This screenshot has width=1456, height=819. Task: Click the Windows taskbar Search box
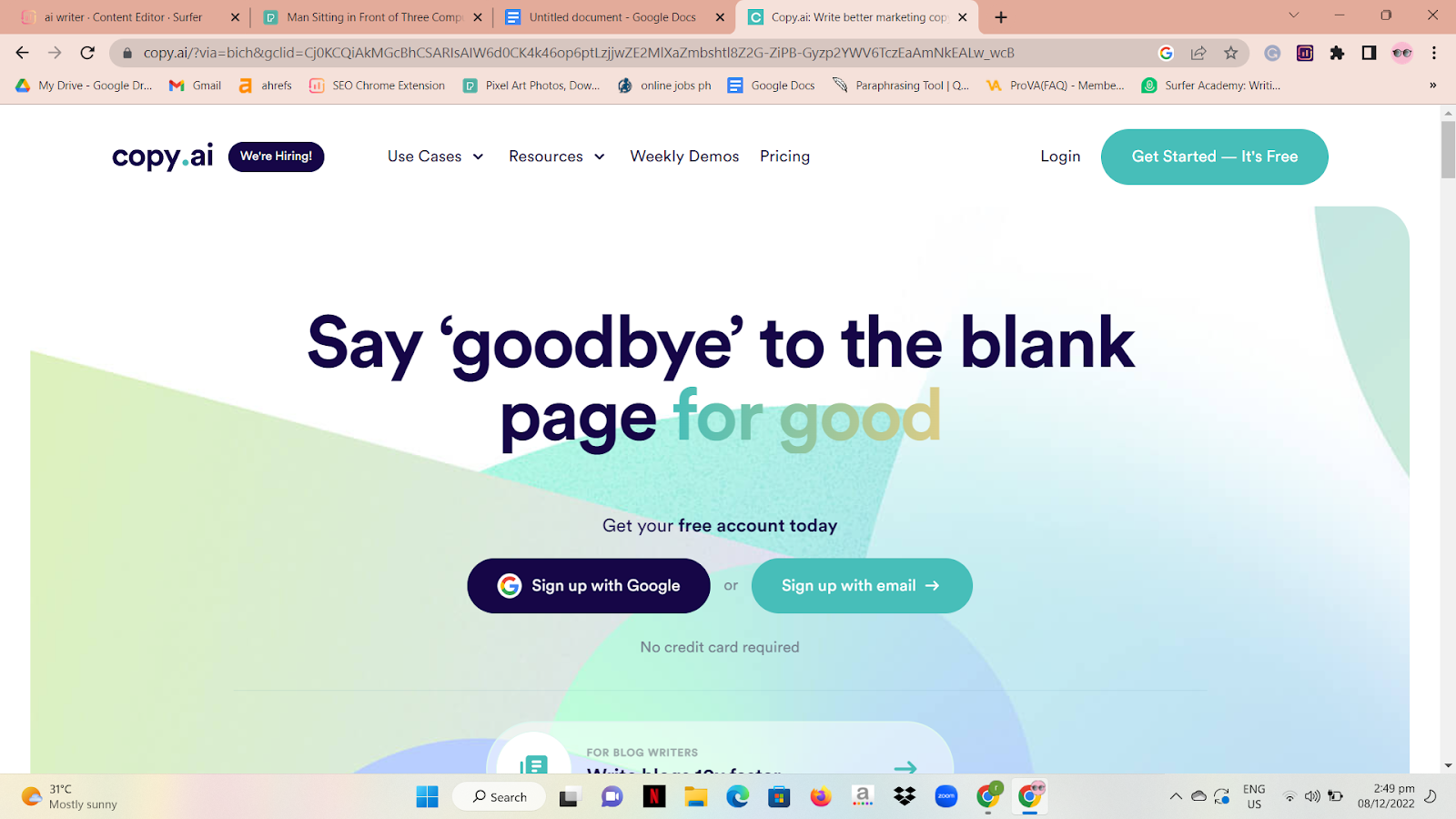tap(499, 797)
